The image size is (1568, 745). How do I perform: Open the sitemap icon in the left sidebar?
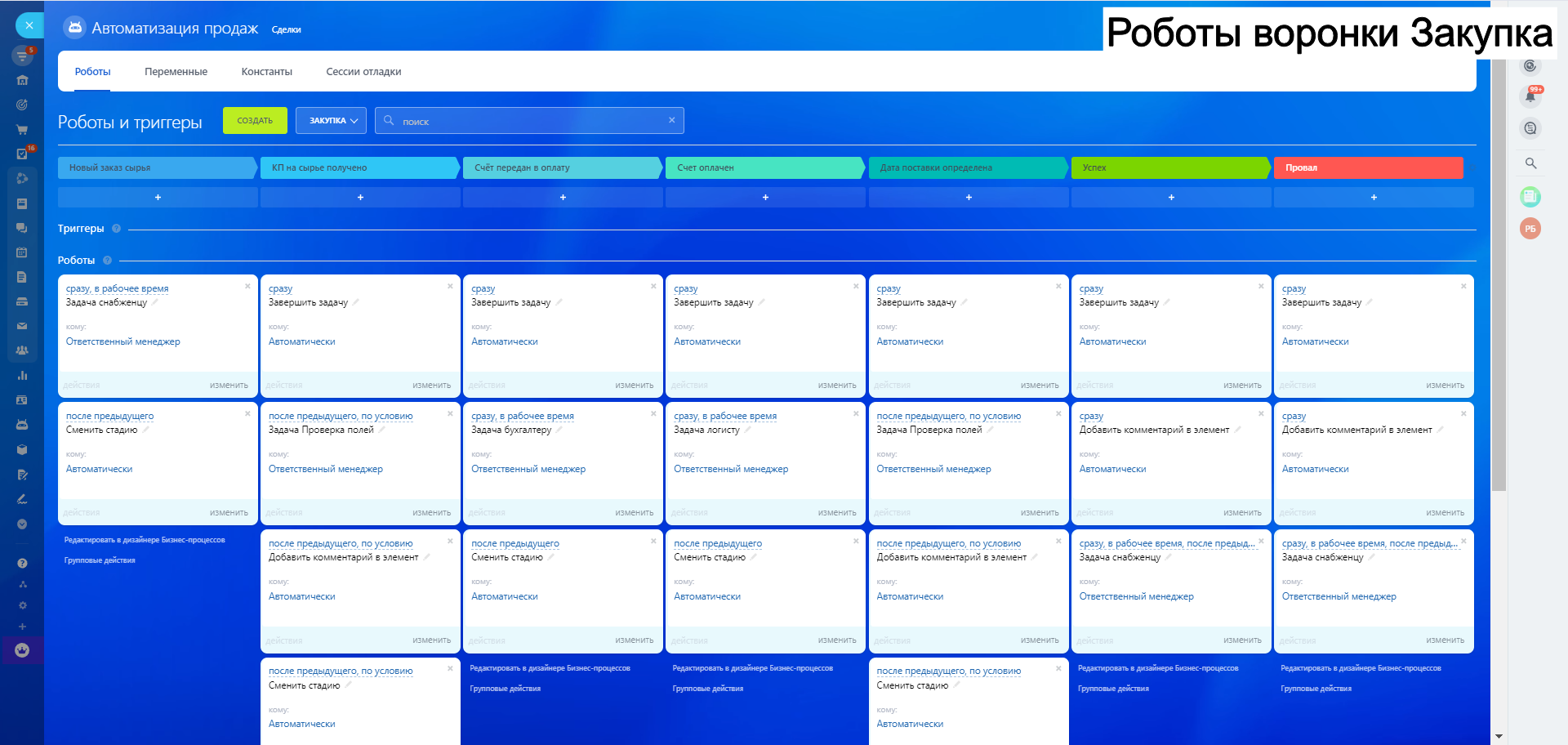(x=22, y=584)
